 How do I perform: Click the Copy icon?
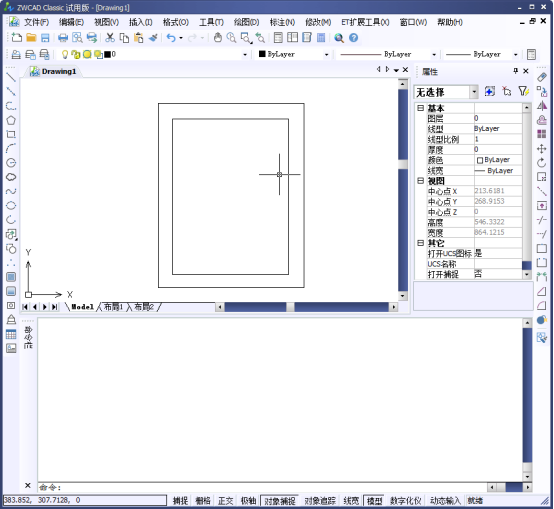tap(124, 37)
